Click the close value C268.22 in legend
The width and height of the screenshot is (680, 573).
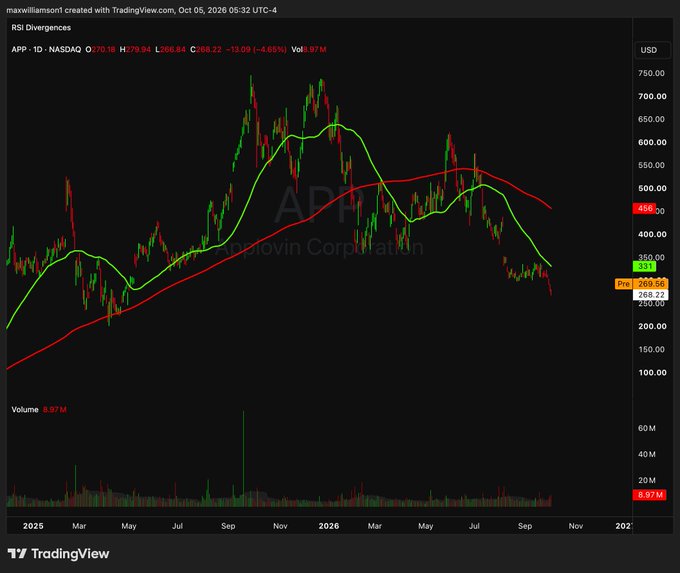206,49
